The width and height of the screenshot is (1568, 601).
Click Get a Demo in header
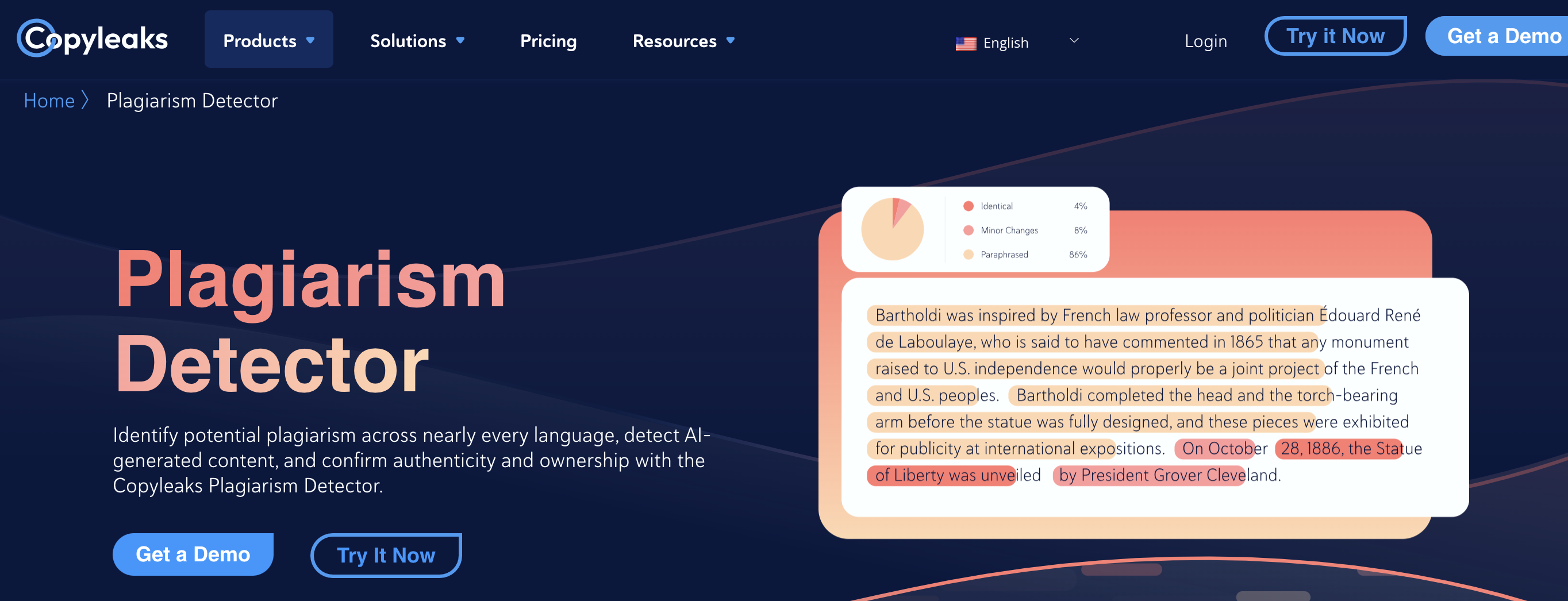(x=1497, y=36)
